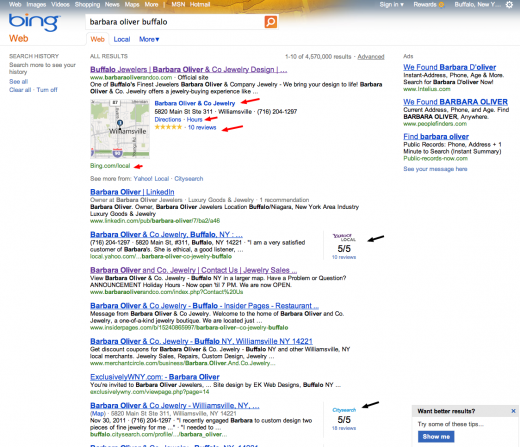Open Shopping in the top navigation
Viewport: 520px width, 447px height.
(x=87, y=5)
